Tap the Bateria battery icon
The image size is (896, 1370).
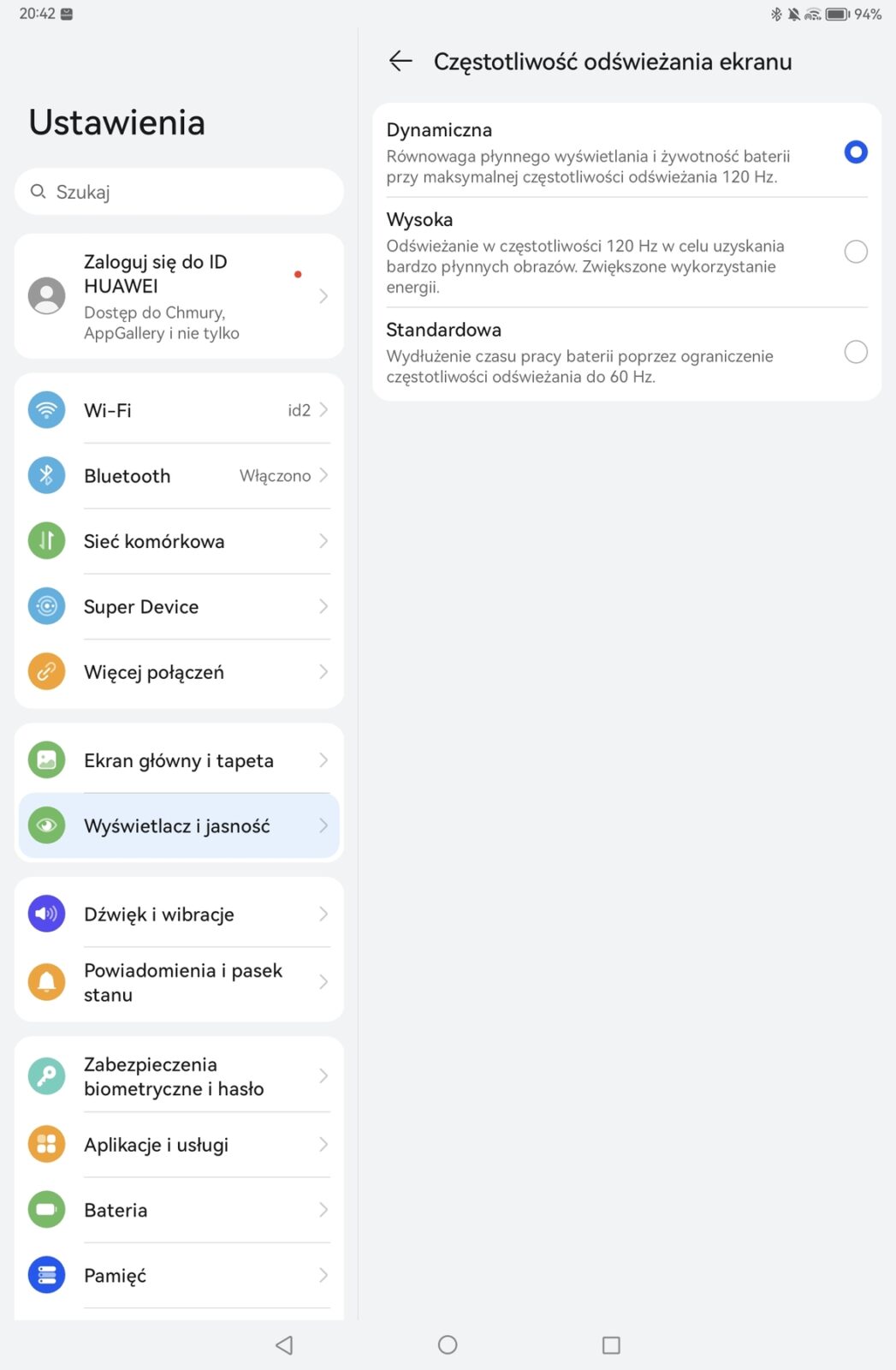click(47, 1210)
